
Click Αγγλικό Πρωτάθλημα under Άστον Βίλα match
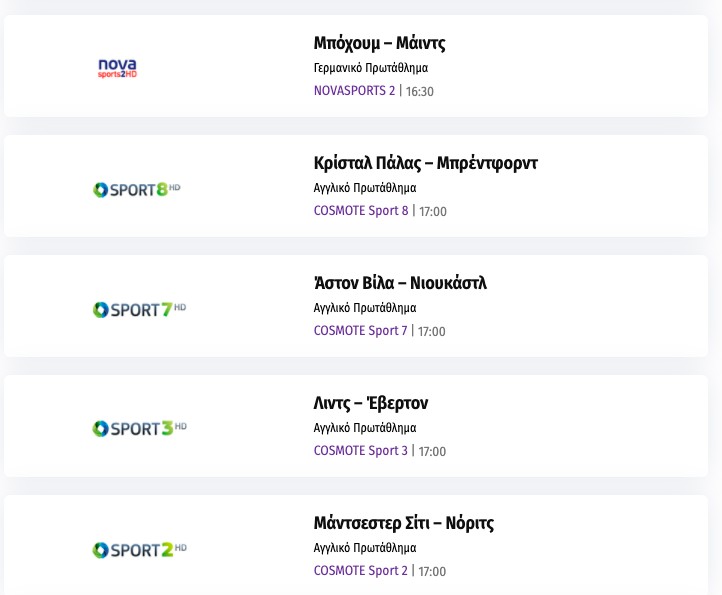tap(364, 308)
